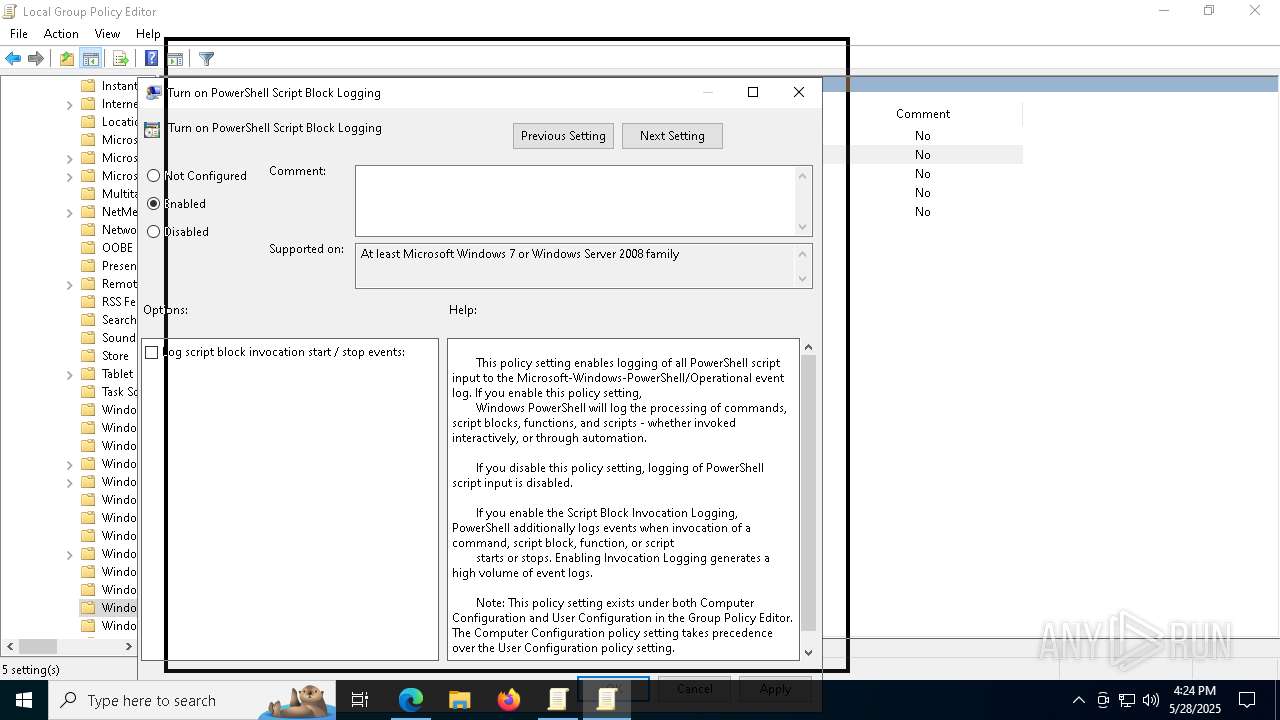Image resolution: width=1280 pixels, height=720 pixels.
Task: Expand the NetMe tree folder
Action: [x=70, y=212]
